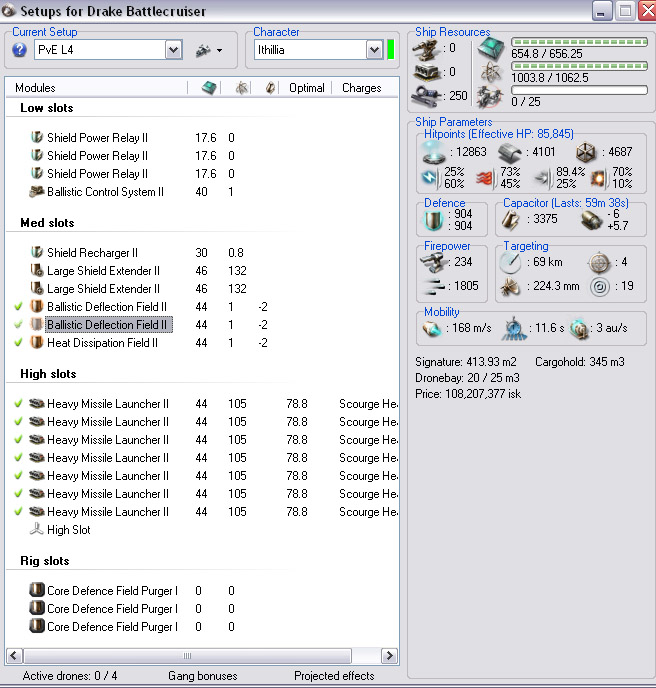The image size is (656, 688).
Task: Click the drone bandwidth icon beside 0 / 25
Action: (490, 96)
